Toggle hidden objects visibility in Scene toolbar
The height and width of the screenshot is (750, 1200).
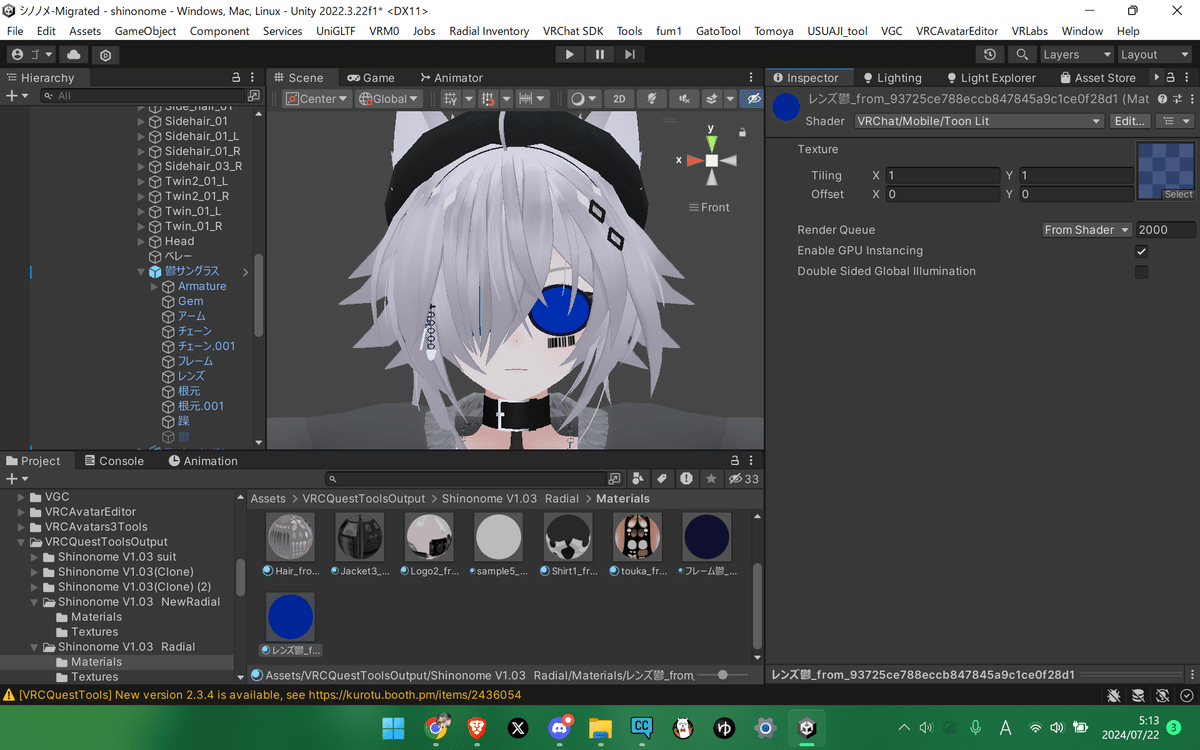(x=752, y=98)
